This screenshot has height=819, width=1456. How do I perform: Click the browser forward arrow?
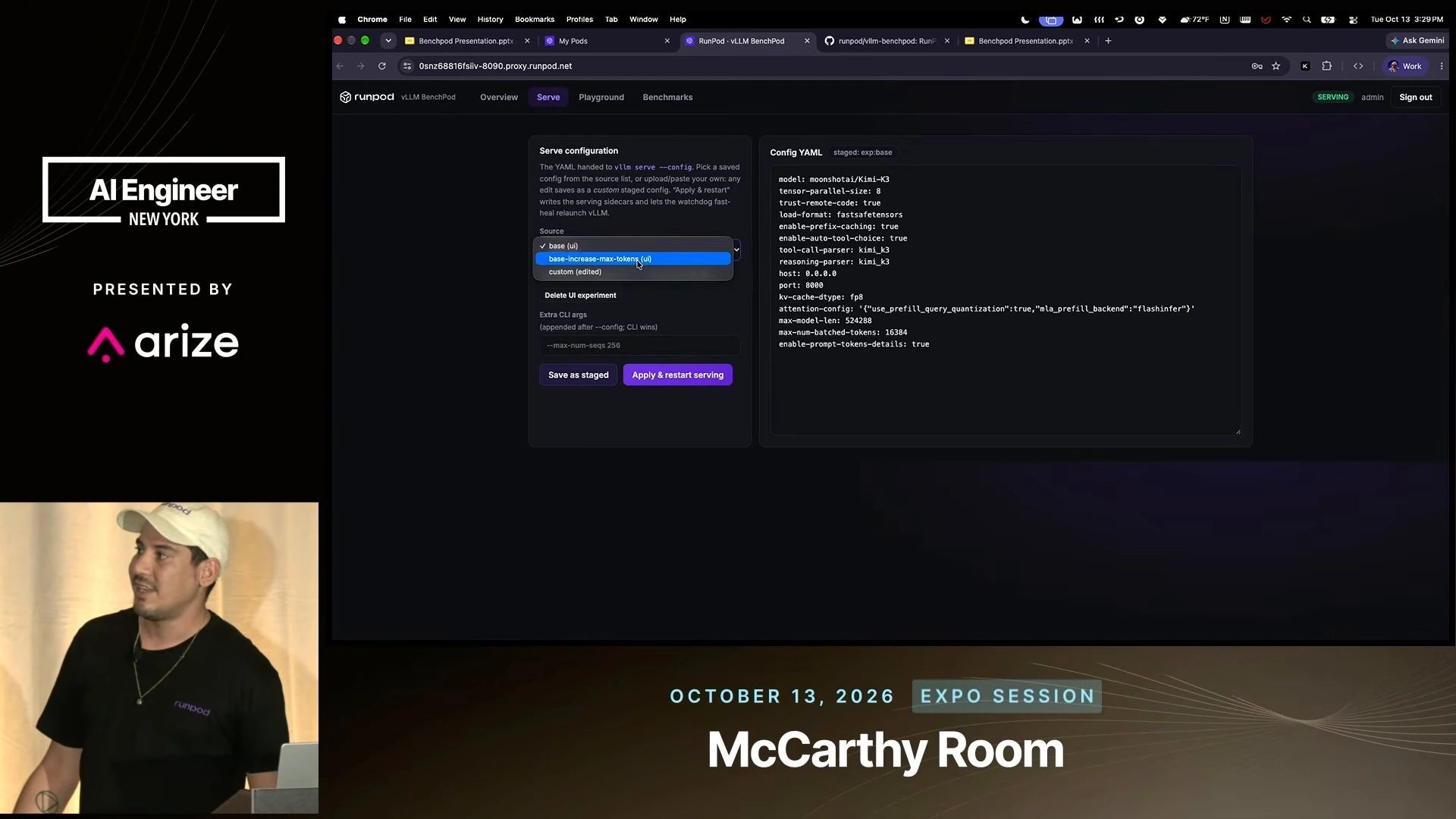click(361, 66)
